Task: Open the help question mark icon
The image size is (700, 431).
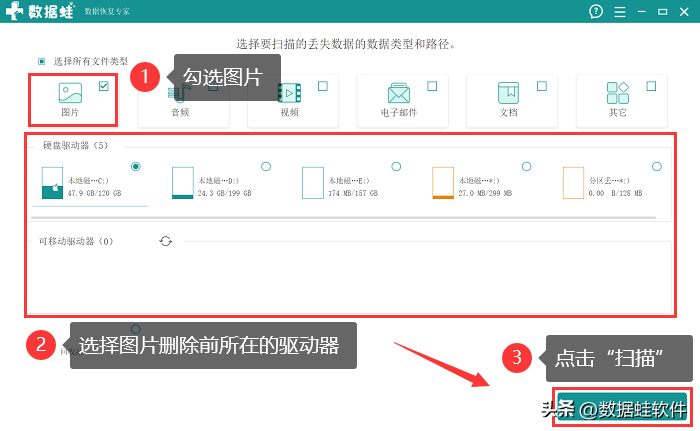Action: (x=596, y=11)
